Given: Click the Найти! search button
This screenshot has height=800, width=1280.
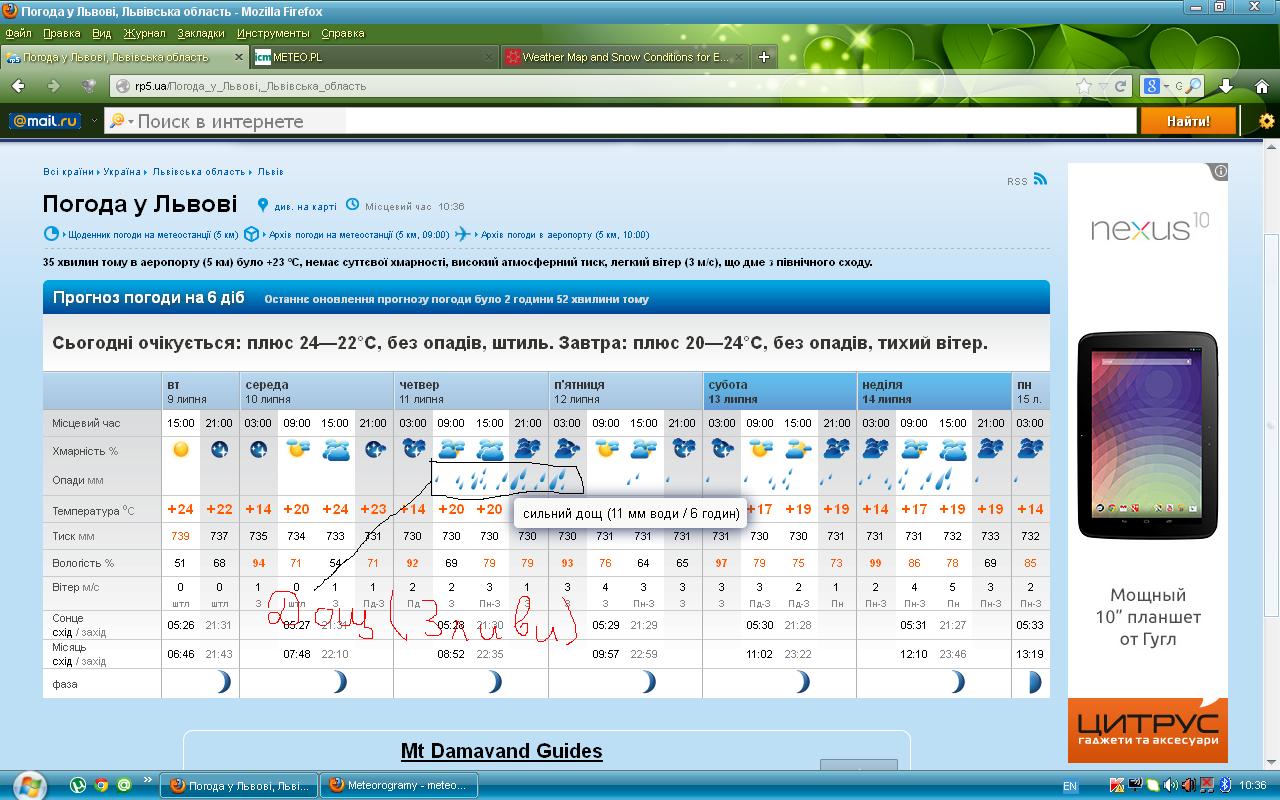Looking at the screenshot, I should [1187, 121].
